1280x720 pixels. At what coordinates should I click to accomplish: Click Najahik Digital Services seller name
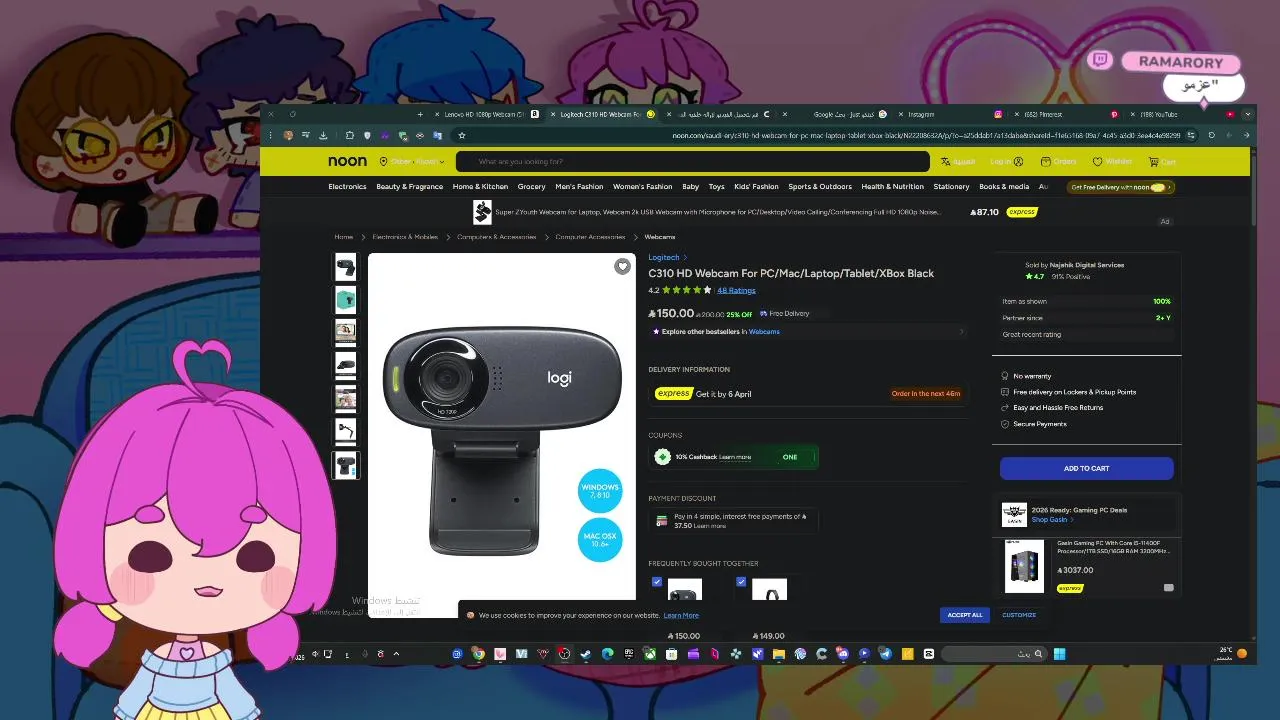(x=1086, y=265)
